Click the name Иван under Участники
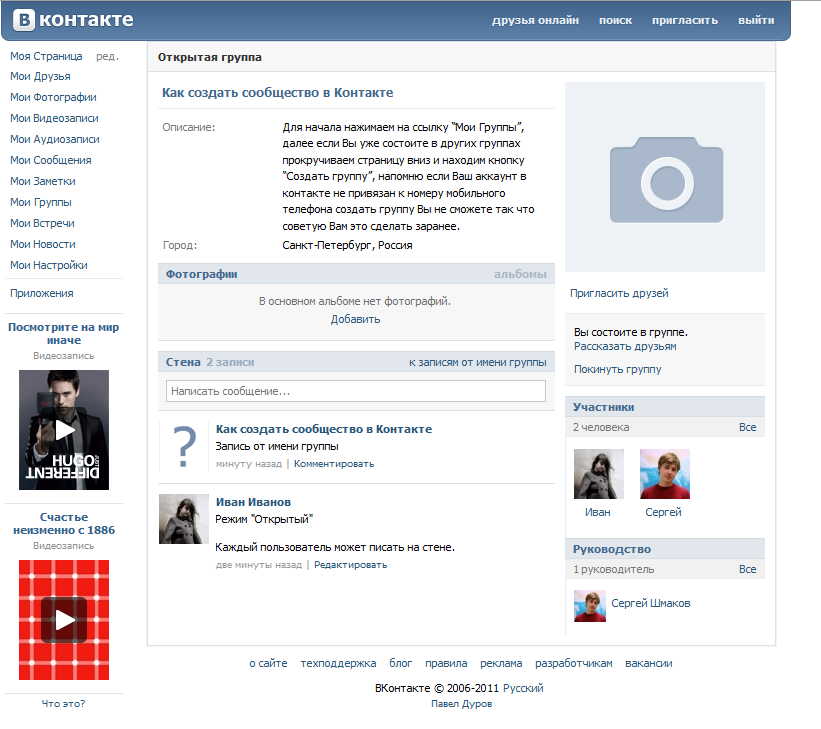Image resolution: width=821 pixels, height=729 pixels. (x=597, y=512)
